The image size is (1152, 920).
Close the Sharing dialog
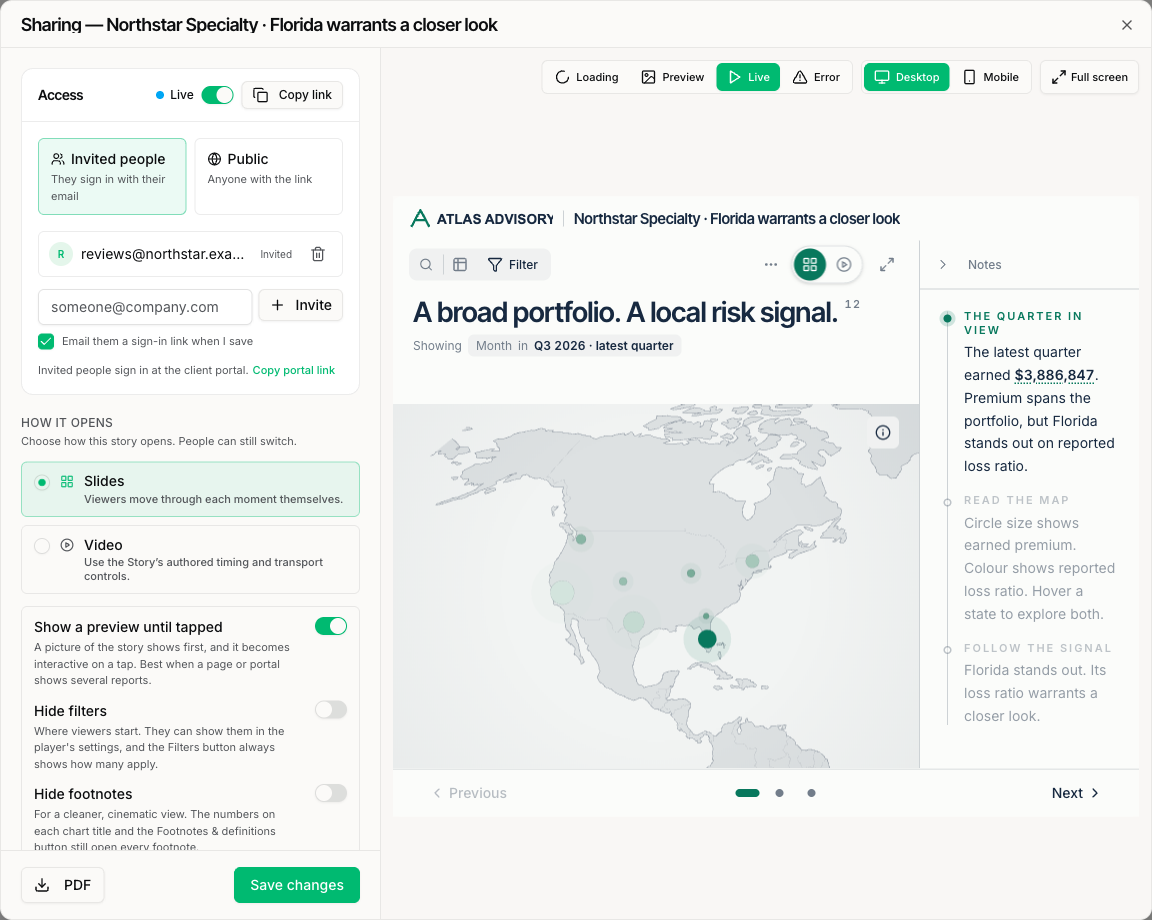tap(1127, 25)
